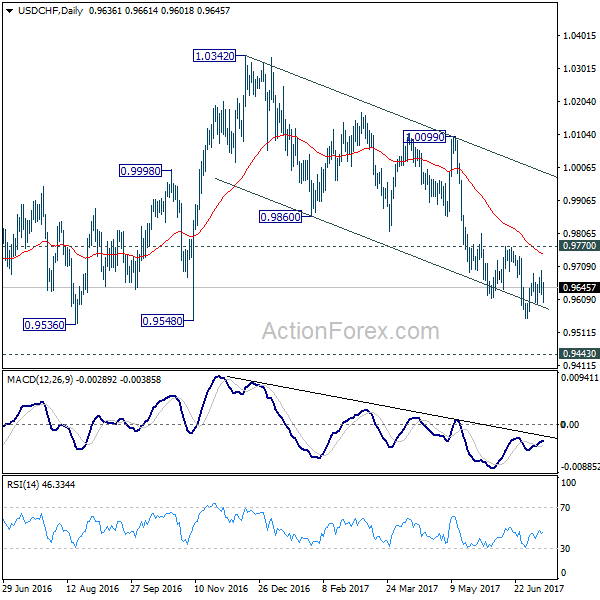
Task: Click the 9 May 2017 date label
Action: [x=475, y=588]
